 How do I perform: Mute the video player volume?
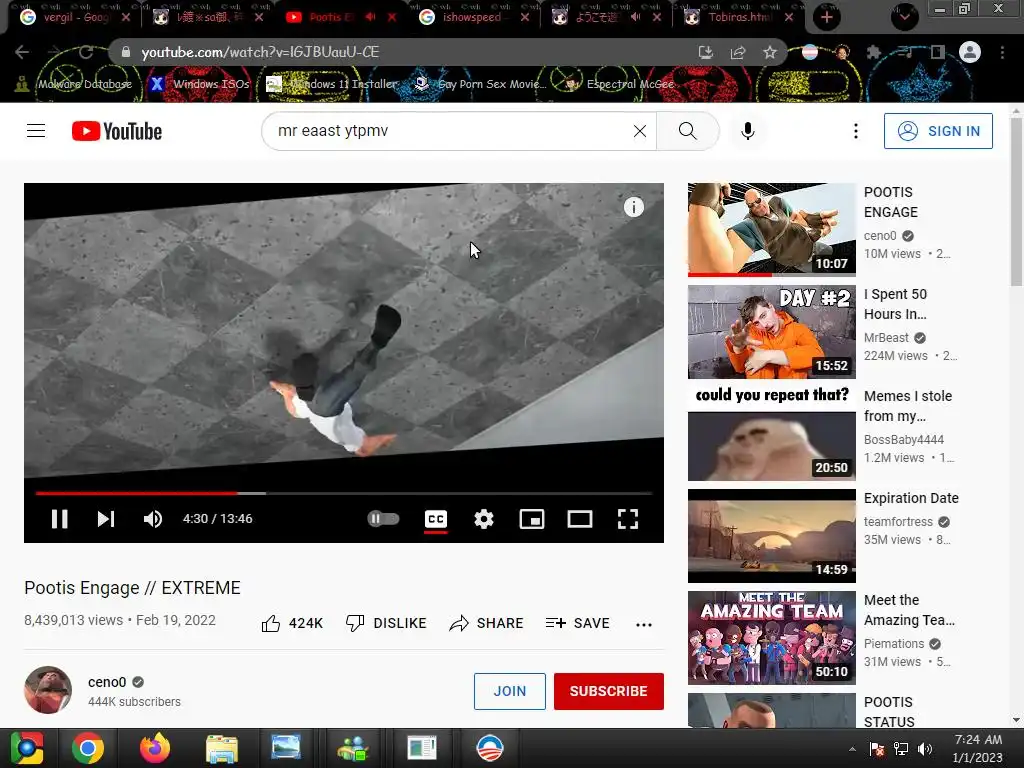click(x=152, y=519)
